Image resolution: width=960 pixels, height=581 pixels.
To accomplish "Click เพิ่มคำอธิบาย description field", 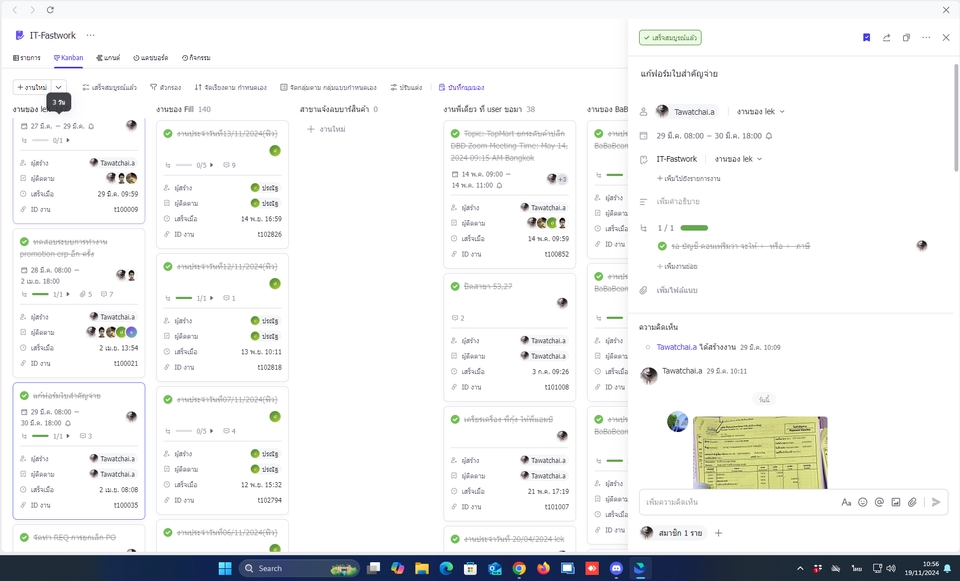I will 678,201.
